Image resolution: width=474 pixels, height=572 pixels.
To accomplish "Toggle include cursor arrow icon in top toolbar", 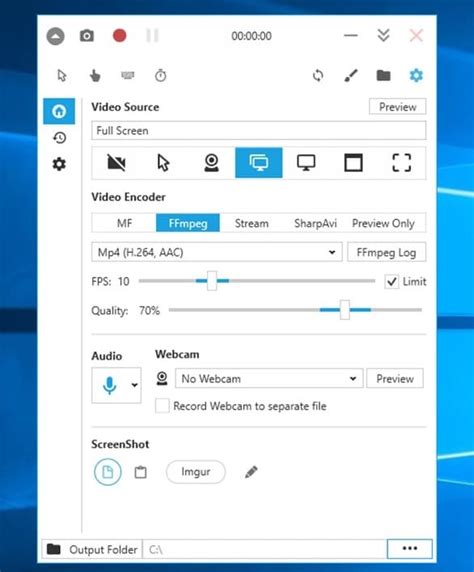I will pos(62,76).
